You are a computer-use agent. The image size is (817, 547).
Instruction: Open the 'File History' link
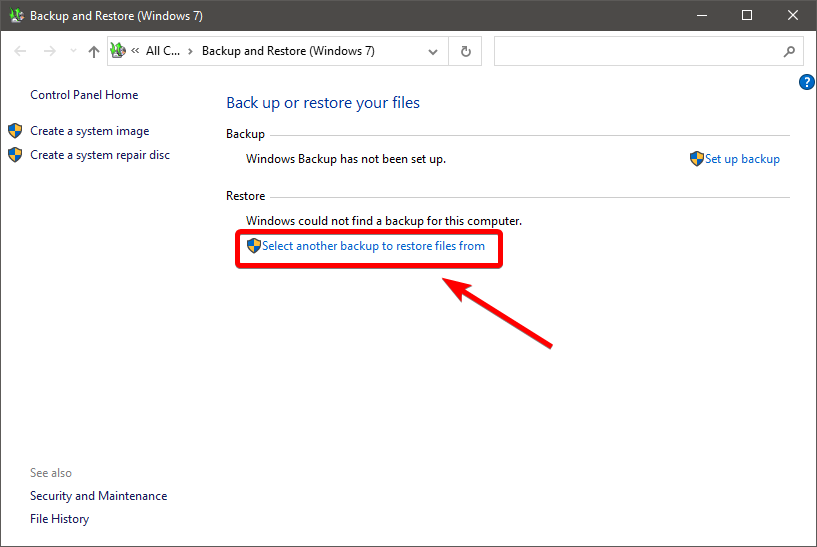(59, 519)
